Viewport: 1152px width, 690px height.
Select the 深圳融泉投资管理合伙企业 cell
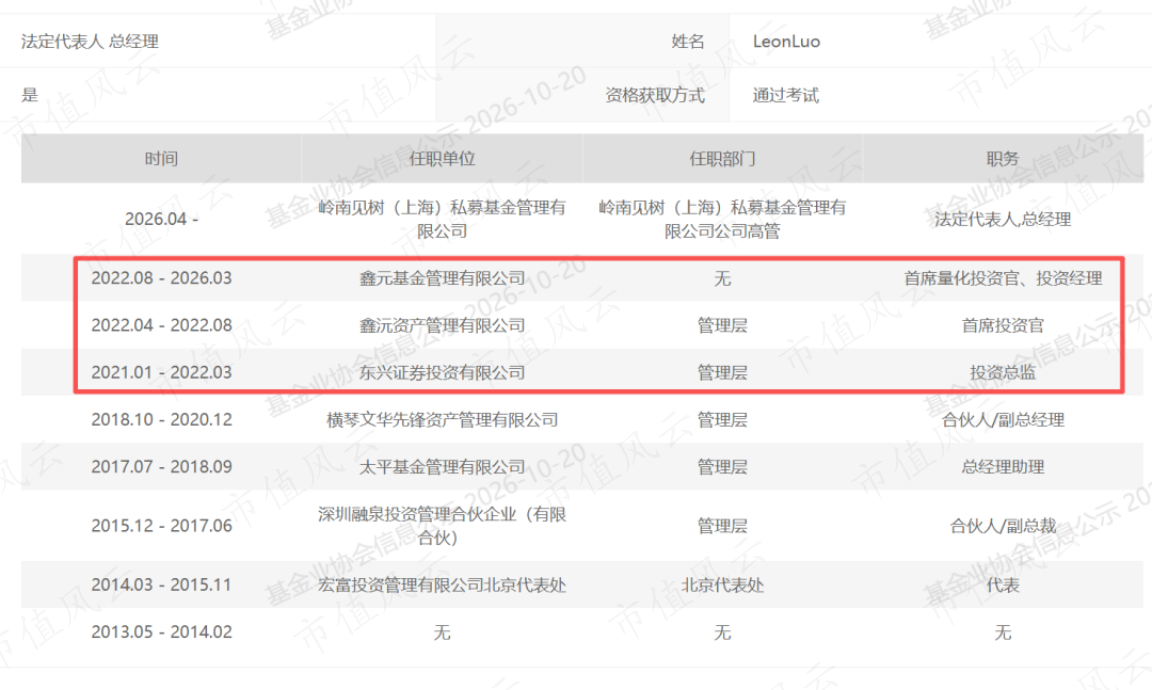pyautogui.click(x=442, y=525)
